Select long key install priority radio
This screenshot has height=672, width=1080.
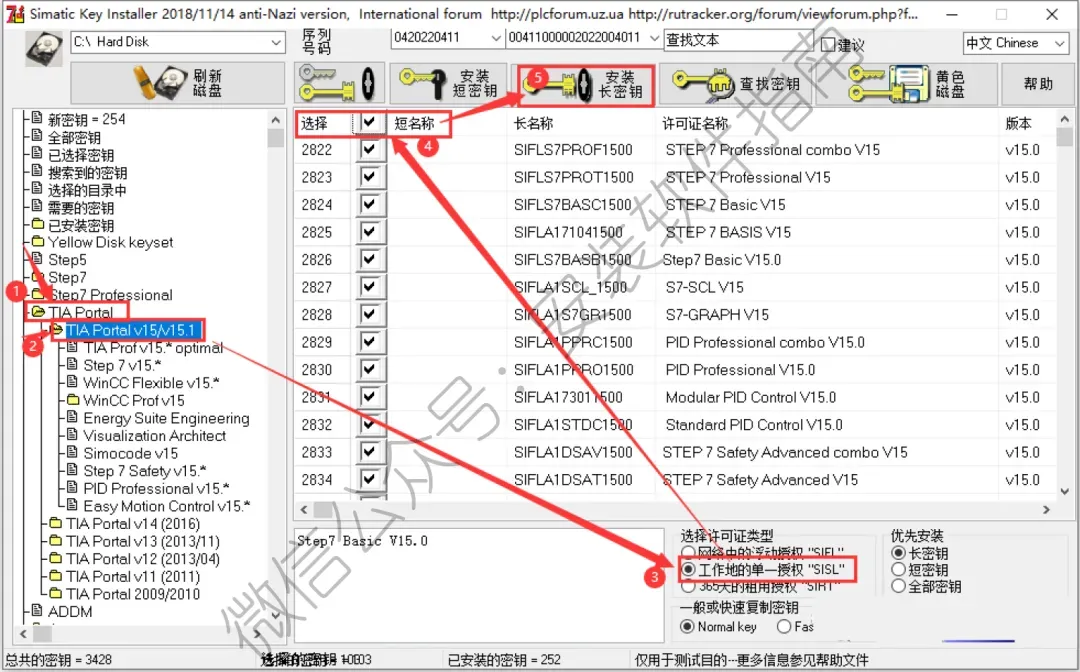(x=898, y=553)
